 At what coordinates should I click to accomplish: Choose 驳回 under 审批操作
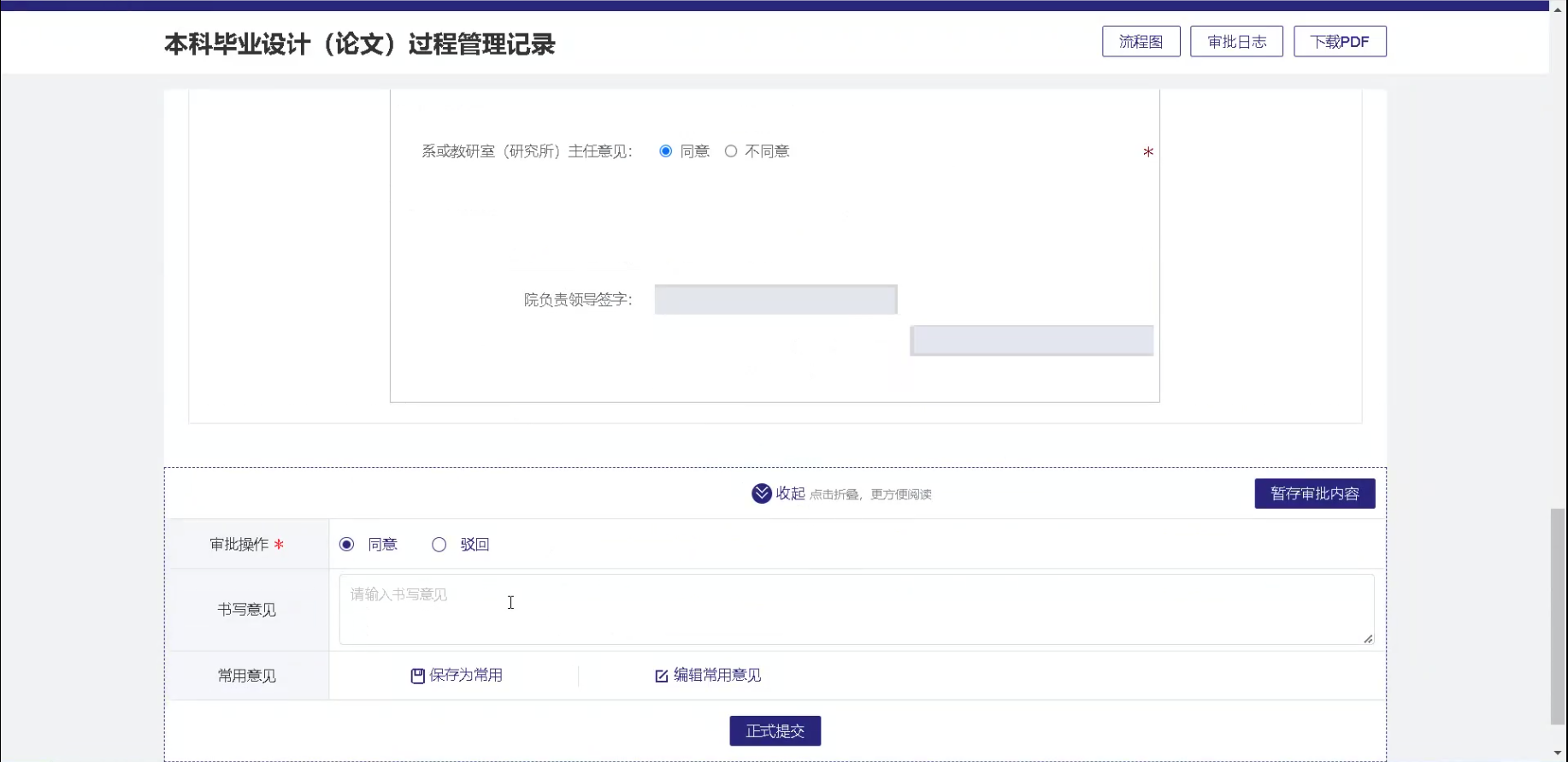click(439, 545)
